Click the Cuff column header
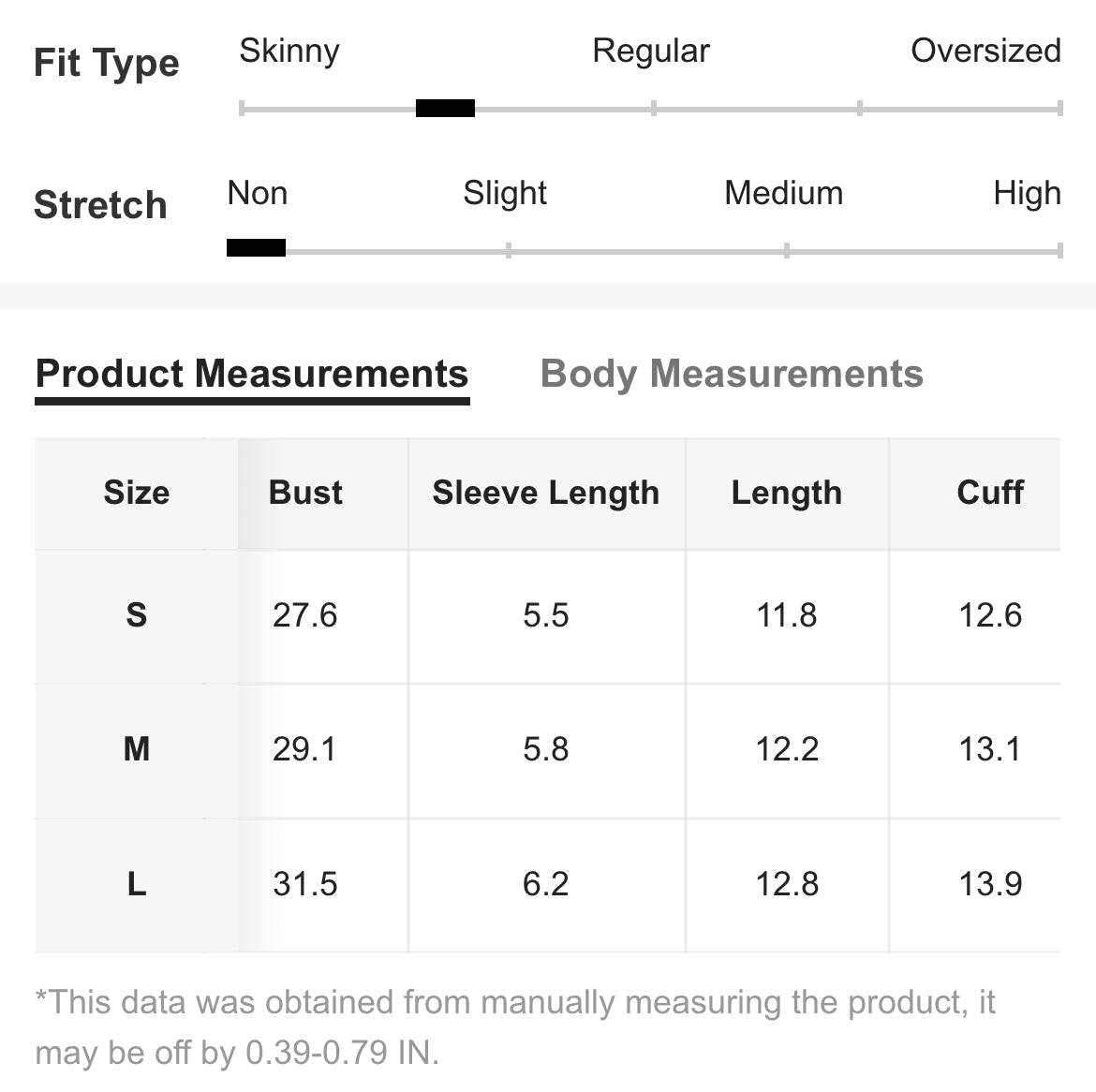 [x=990, y=493]
